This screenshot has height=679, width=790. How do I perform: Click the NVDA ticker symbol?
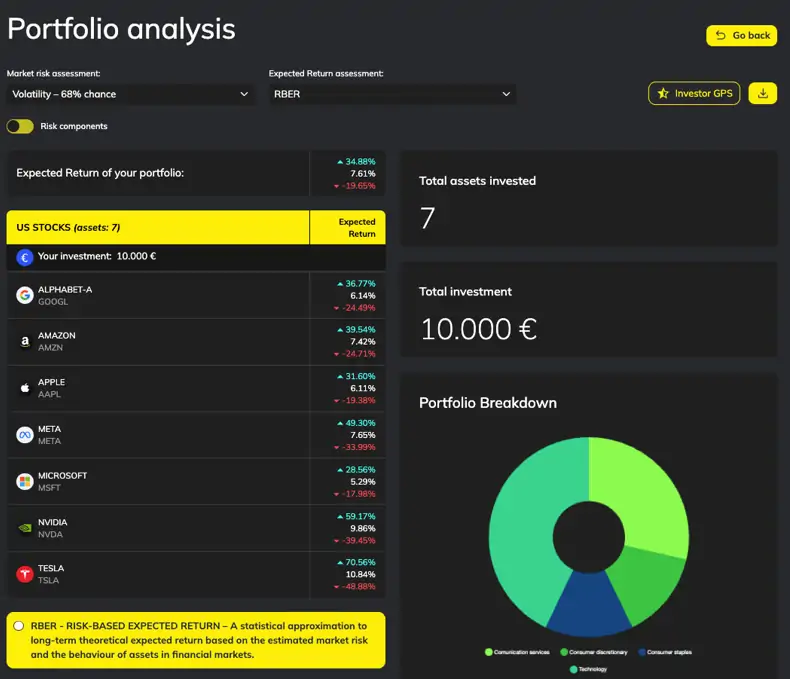pos(50,534)
